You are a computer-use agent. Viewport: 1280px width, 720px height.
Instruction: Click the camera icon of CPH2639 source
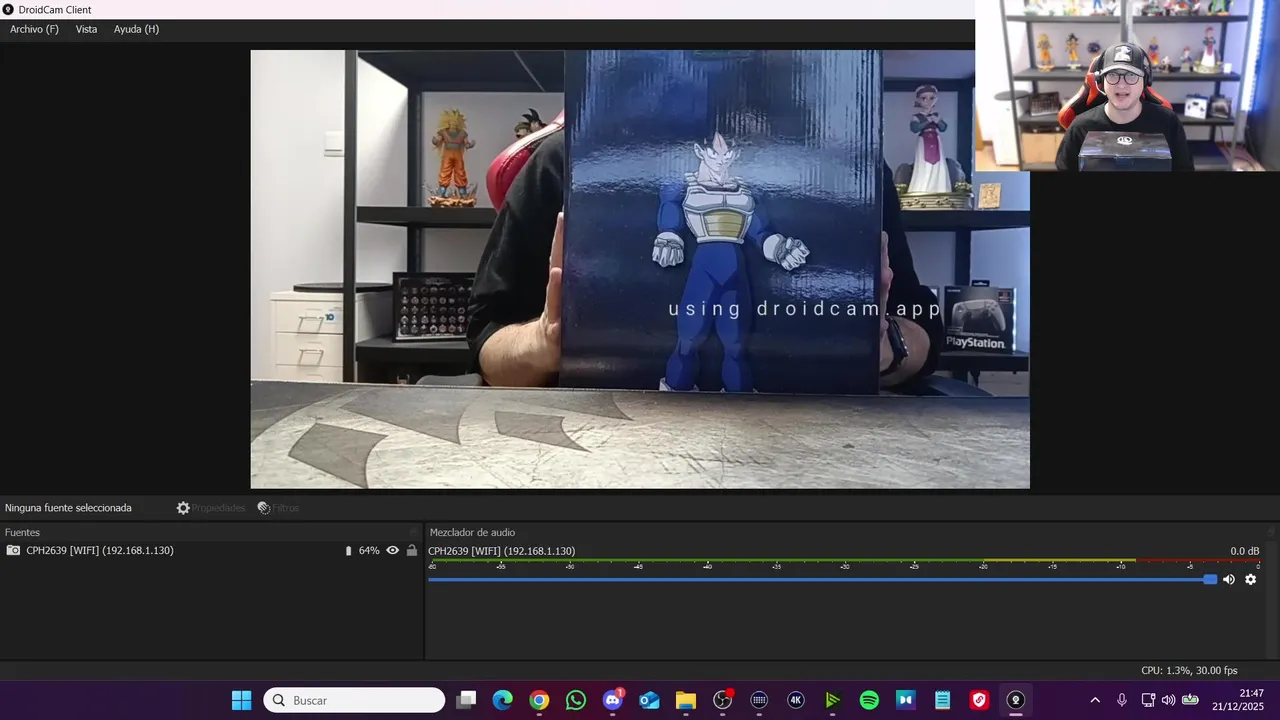(x=13, y=551)
